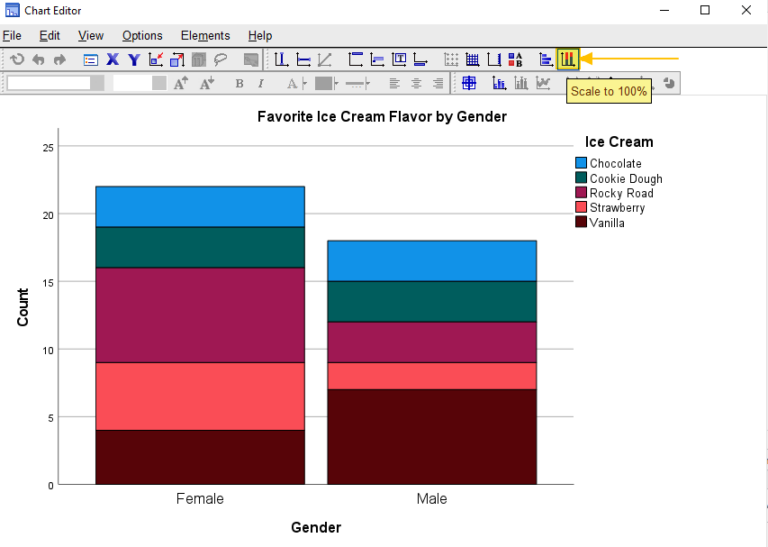This screenshot has height=547, width=768.
Task: Click the gray line markers icon
Action: 543,83
